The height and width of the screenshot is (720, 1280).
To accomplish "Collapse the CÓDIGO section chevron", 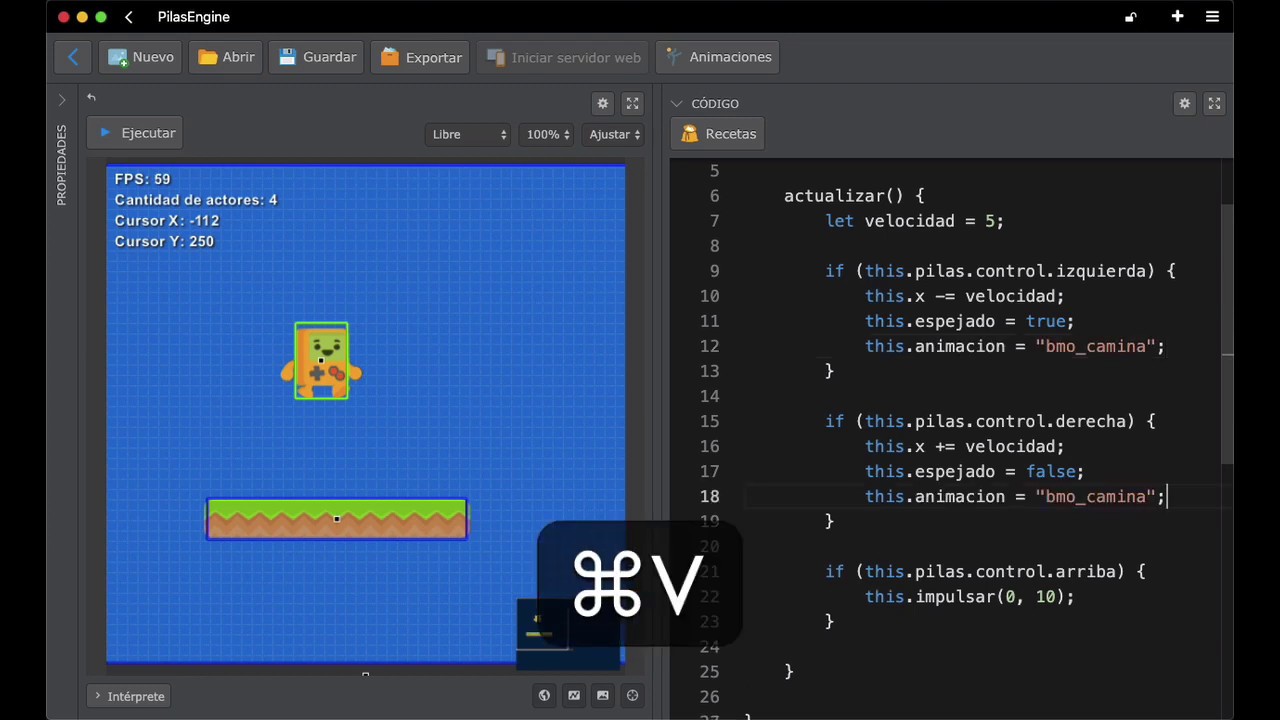I will pyautogui.click(x=677, y=103).
